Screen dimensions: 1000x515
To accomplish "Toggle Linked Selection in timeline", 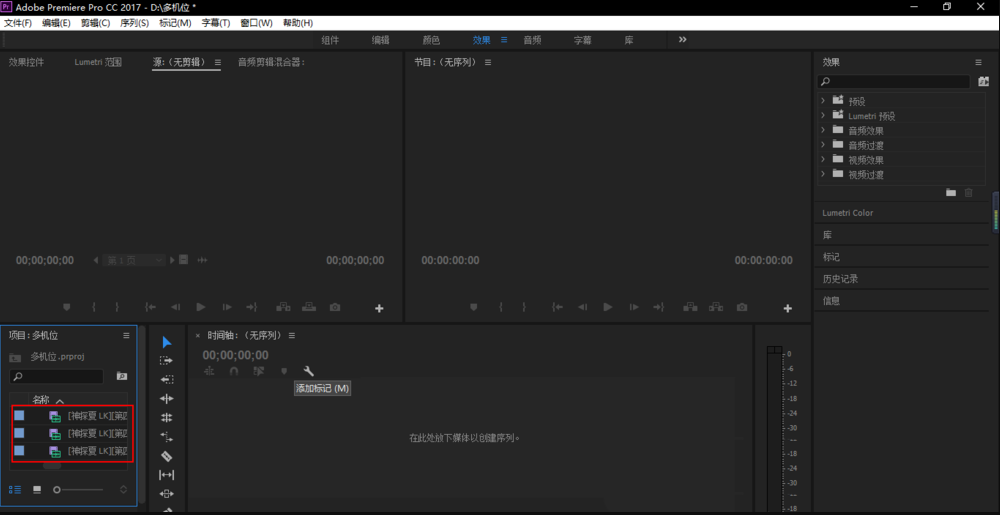I will [x=258, y=371].
